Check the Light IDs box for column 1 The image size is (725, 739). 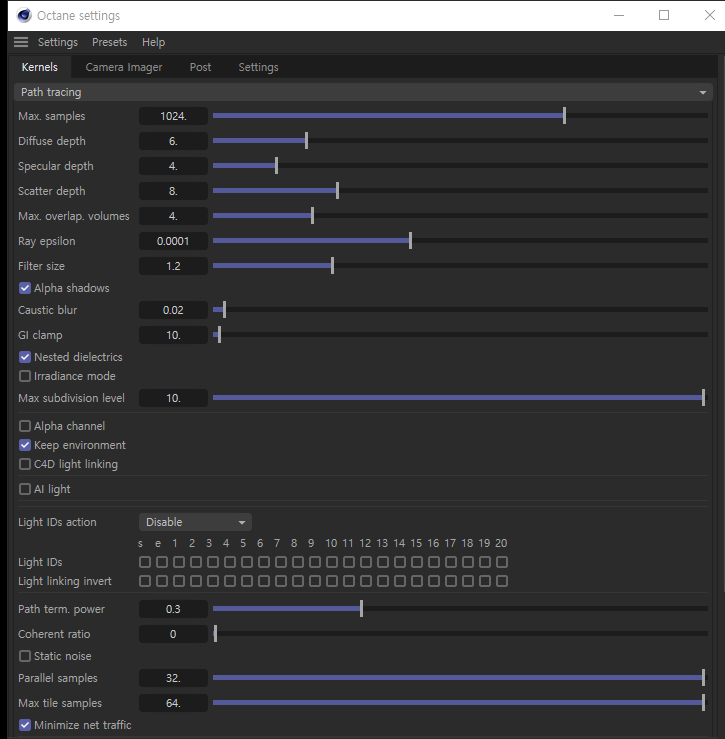[x=179, y=562]
